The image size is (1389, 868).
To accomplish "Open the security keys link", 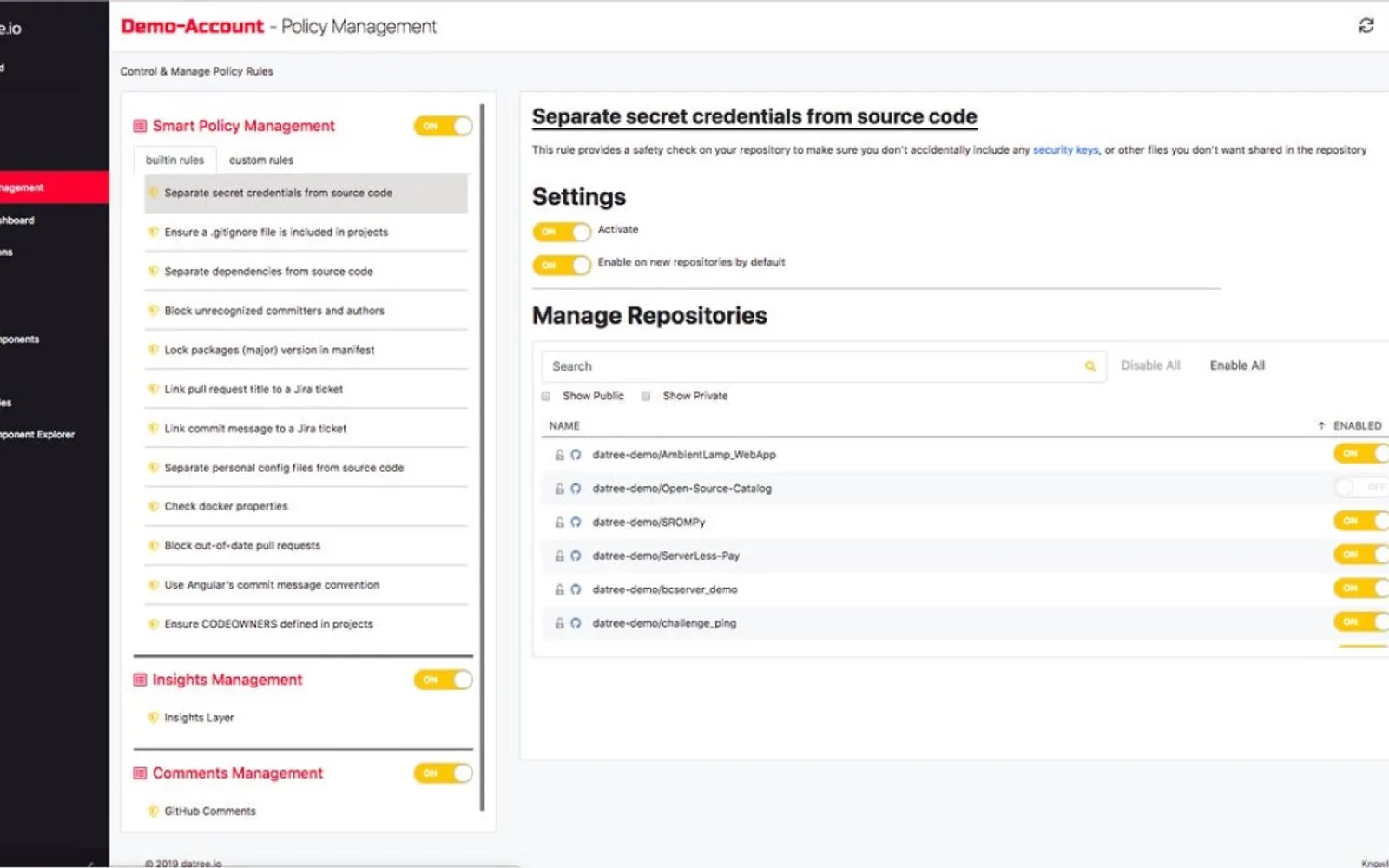I will (x=1066, y=150).
